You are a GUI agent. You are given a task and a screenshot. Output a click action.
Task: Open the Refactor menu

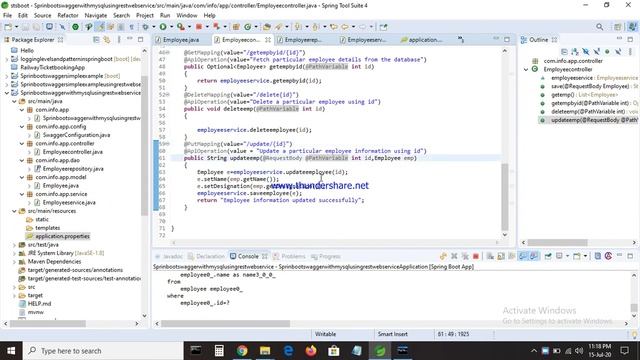pos(68,15)
